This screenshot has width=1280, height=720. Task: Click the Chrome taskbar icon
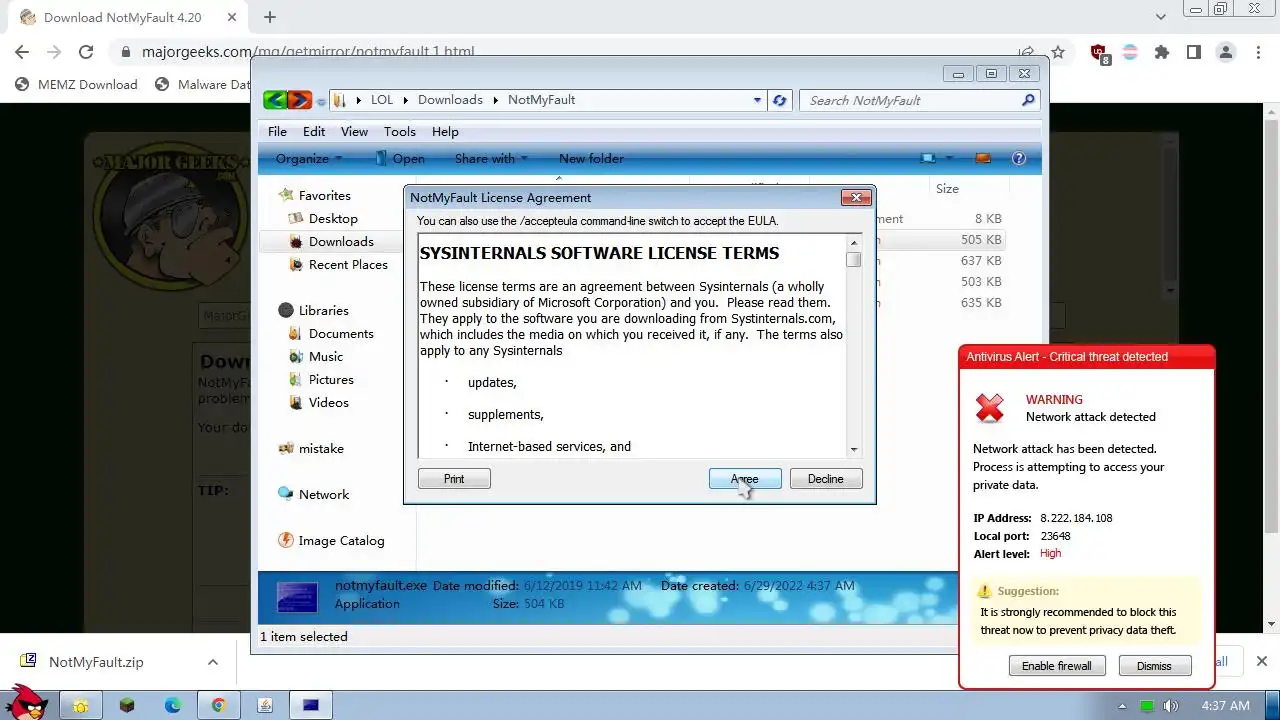click(x=218, y=705)
